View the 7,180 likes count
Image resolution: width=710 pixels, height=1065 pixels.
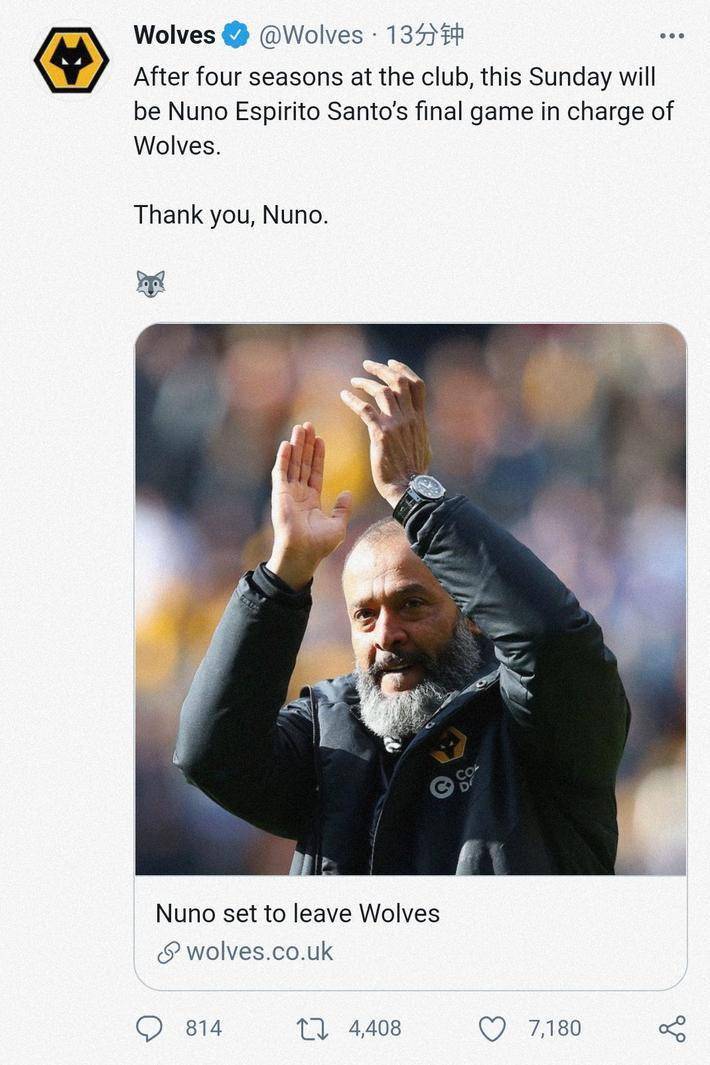pyautogui.click(x=555, y=1028)
